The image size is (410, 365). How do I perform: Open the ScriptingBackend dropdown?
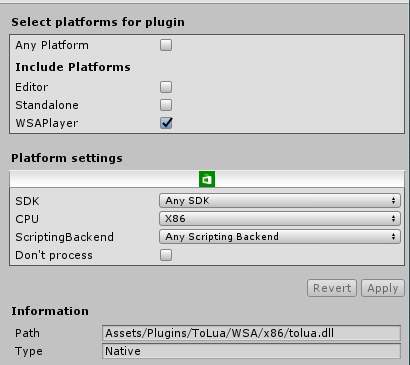click(280, 237)
